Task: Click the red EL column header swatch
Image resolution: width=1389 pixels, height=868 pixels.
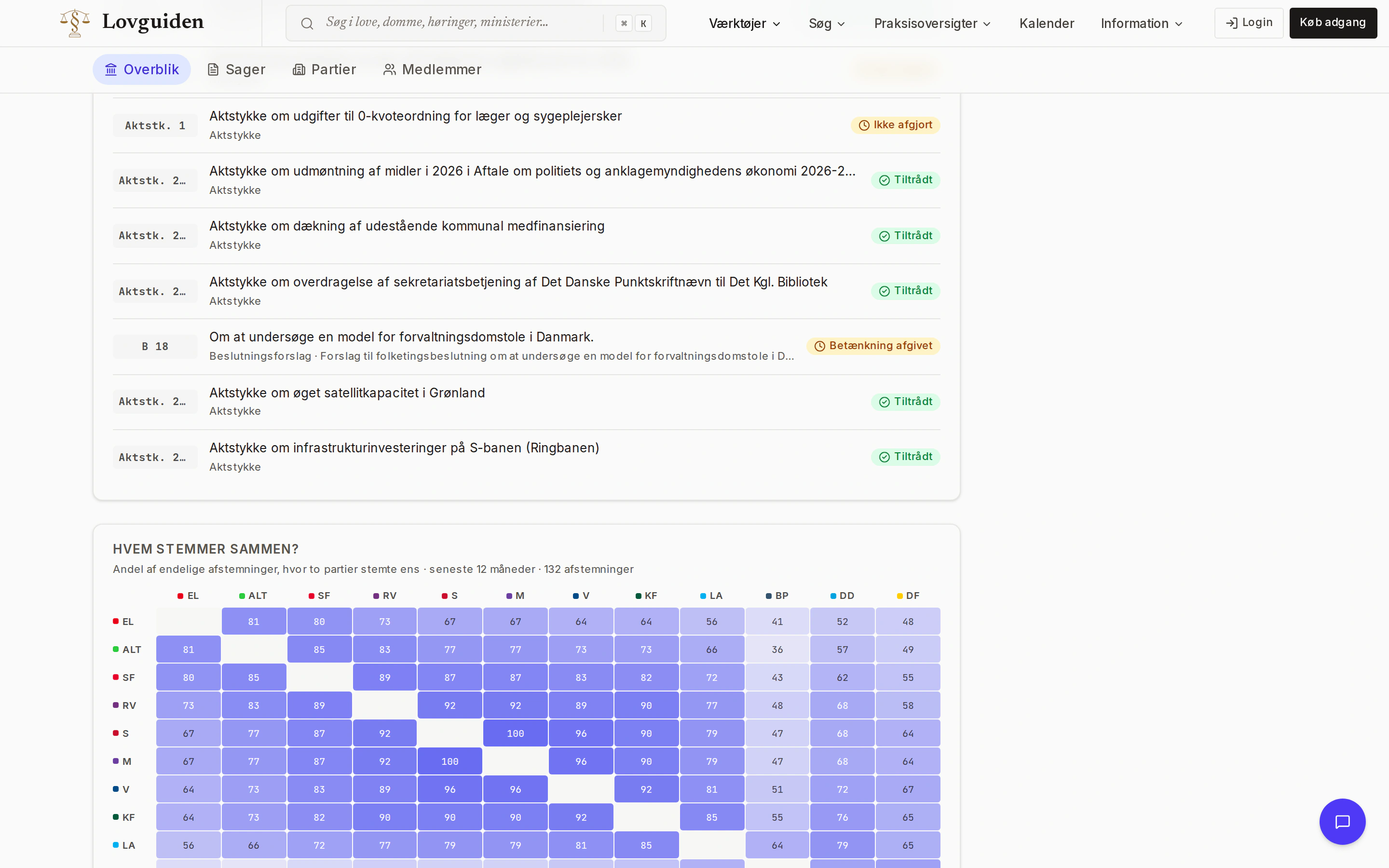Action: point(180,596)
